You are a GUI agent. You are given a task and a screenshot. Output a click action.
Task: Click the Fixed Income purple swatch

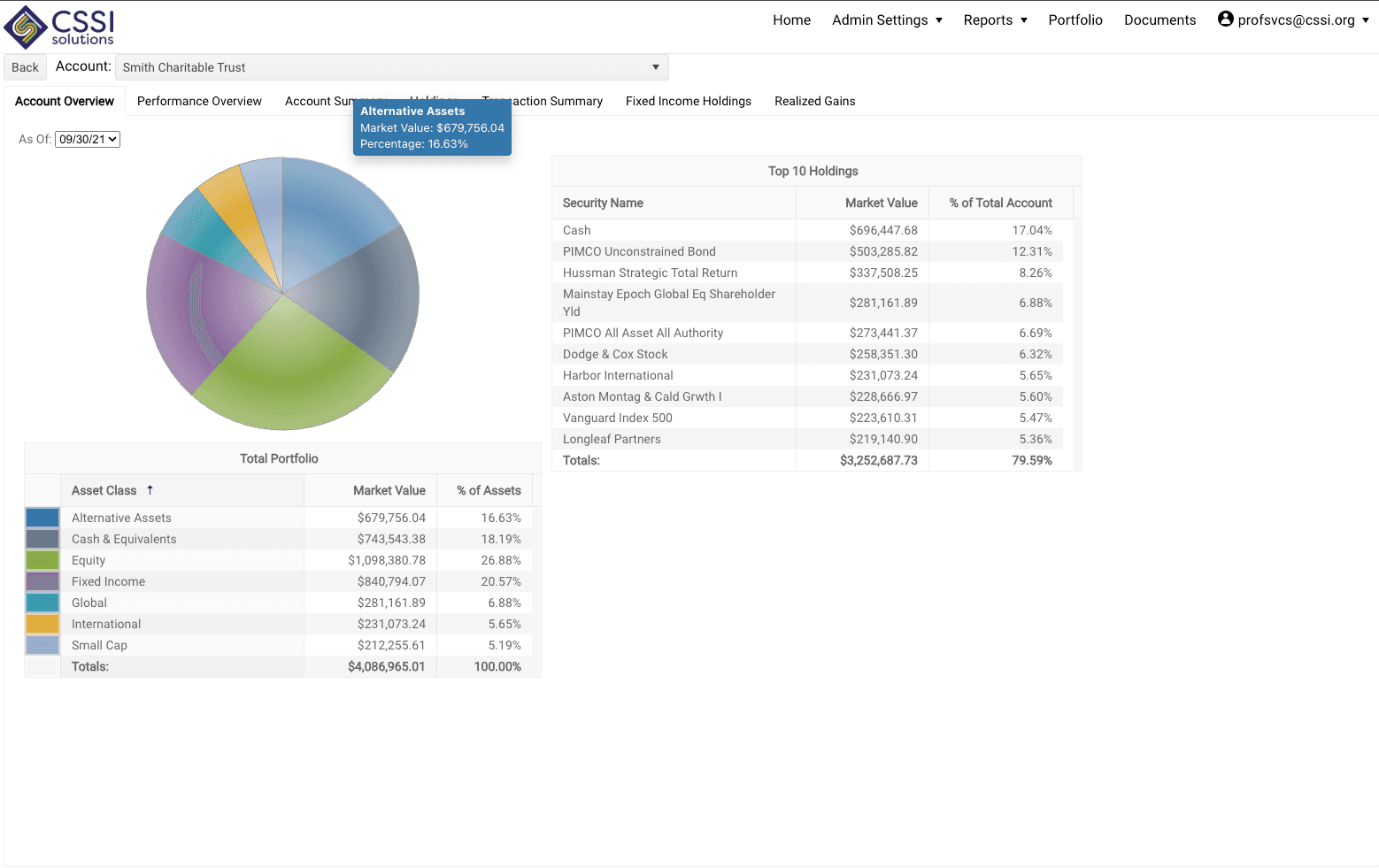click(42, 581)
